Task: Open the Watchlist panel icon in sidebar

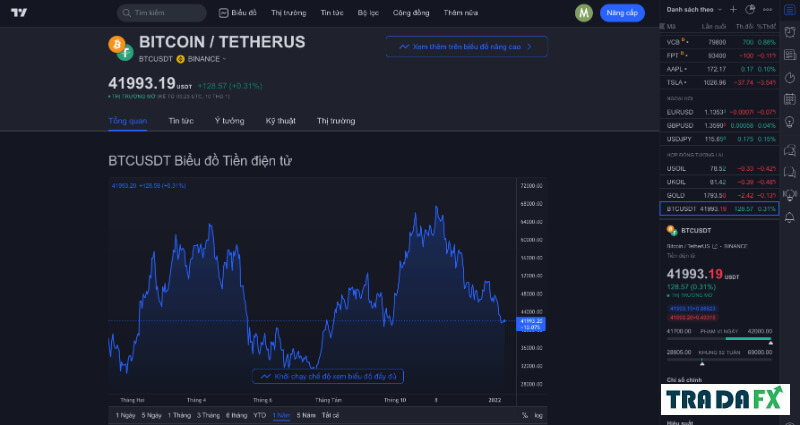Action: 789,10
